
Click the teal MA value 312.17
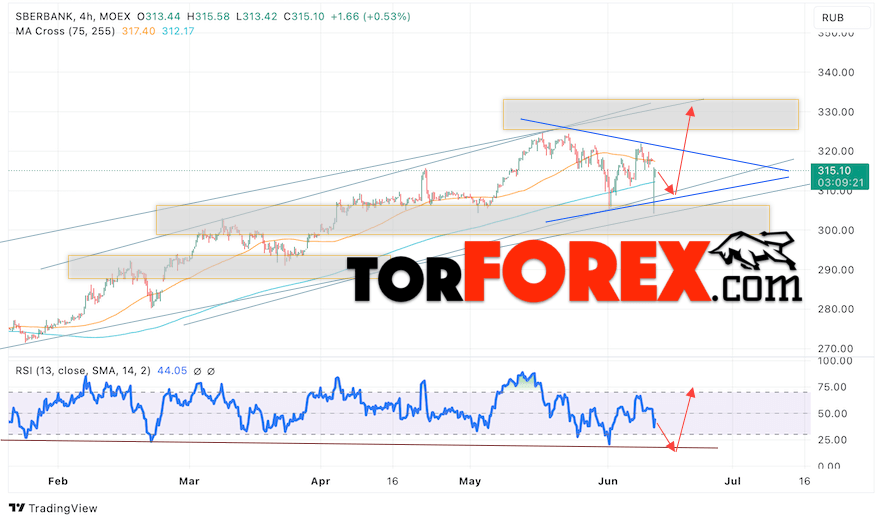click(178, 32)
